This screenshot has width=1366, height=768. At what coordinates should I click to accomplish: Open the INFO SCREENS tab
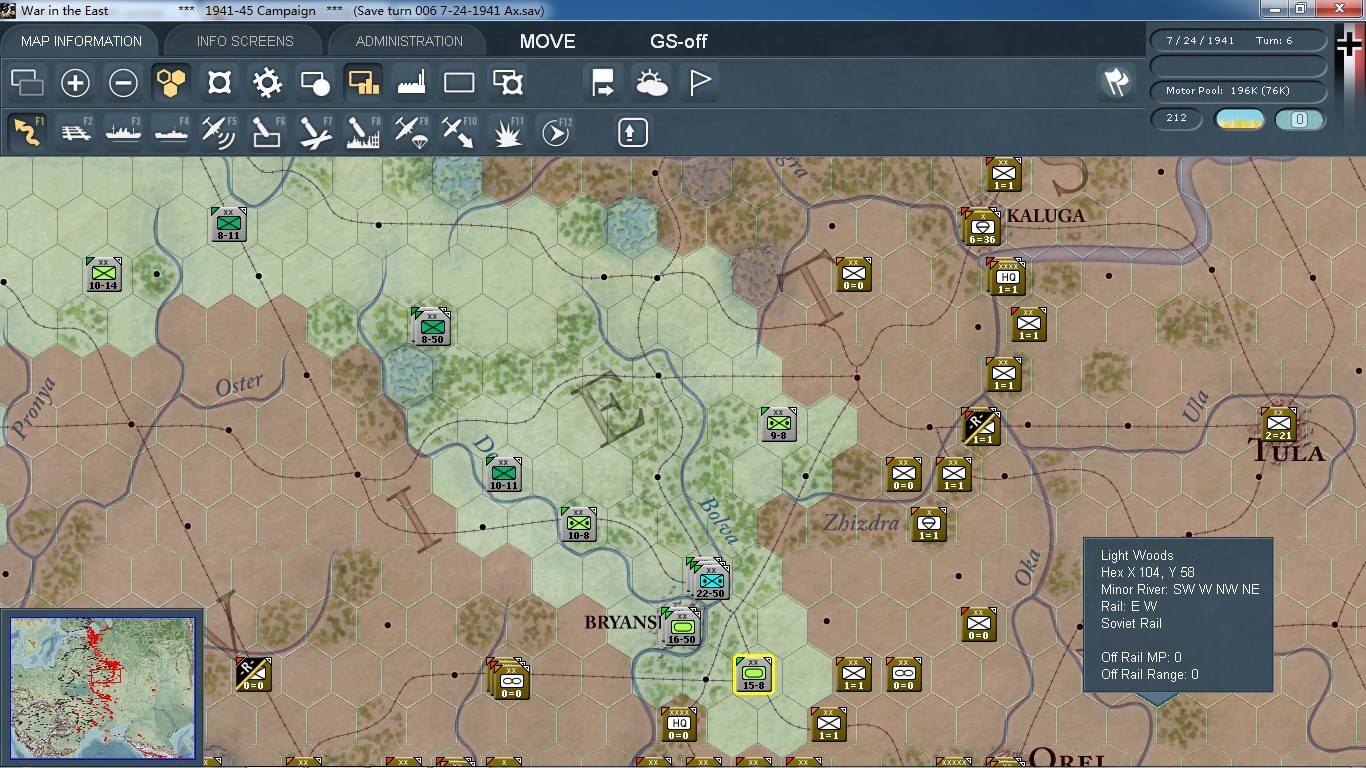coord(245,41)
